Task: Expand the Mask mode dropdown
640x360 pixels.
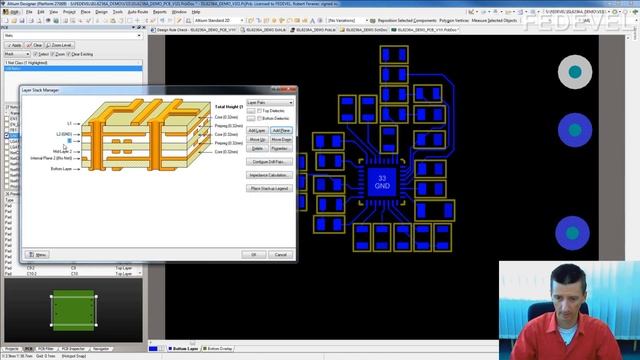Action: tap(17, 54)
